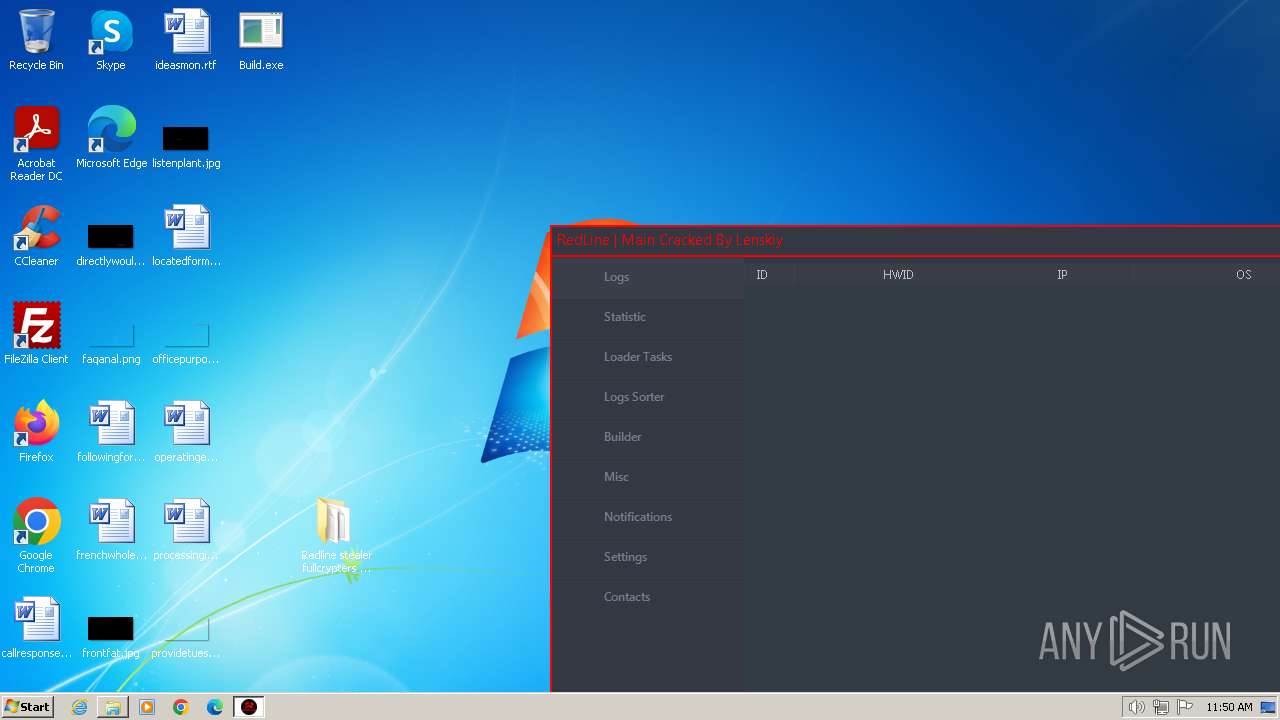Select the locatedform... Word document
This screenshot has height=720, width=1280.
point(186,236)
